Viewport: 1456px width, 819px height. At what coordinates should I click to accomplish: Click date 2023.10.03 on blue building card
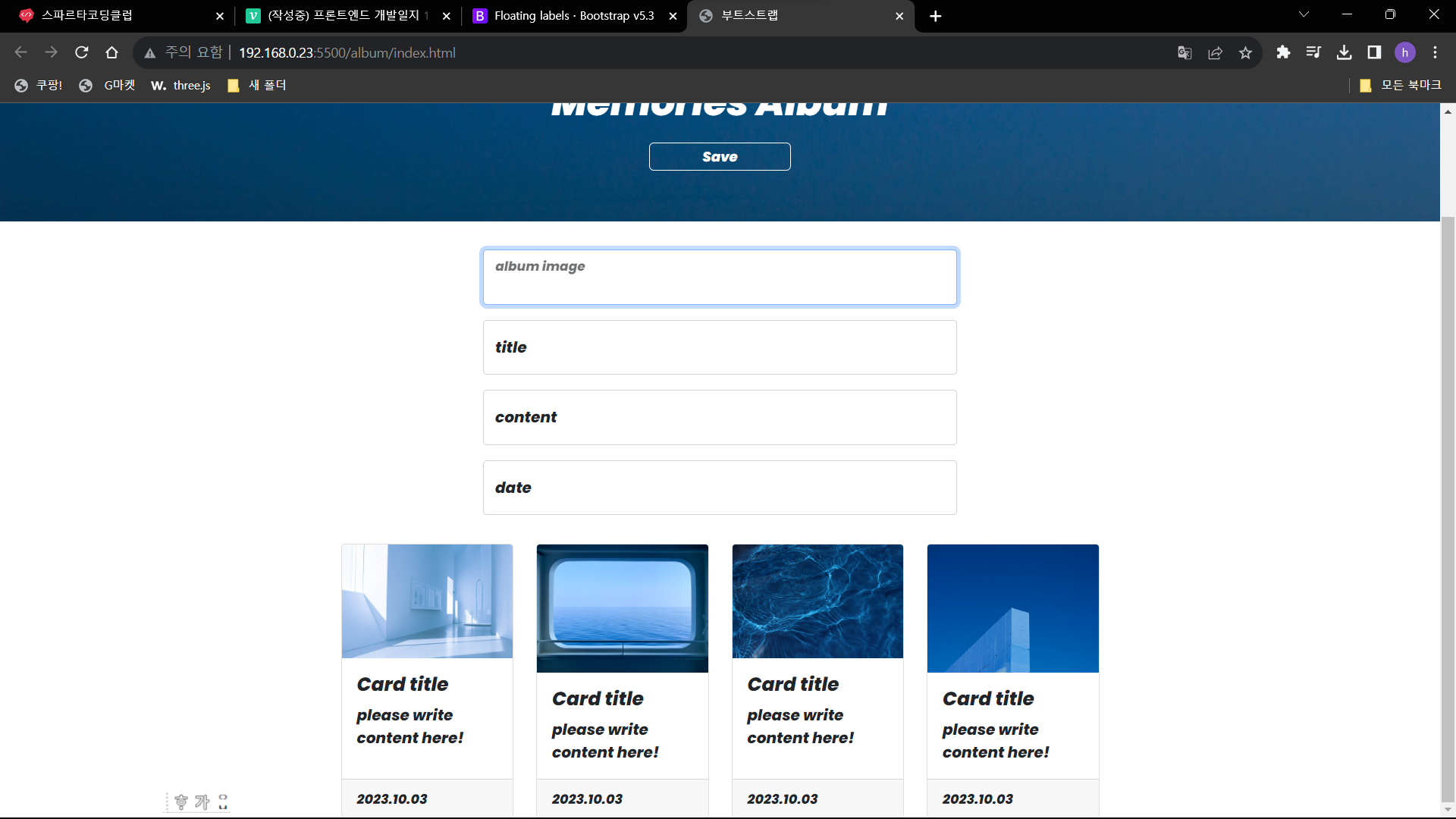977,799
